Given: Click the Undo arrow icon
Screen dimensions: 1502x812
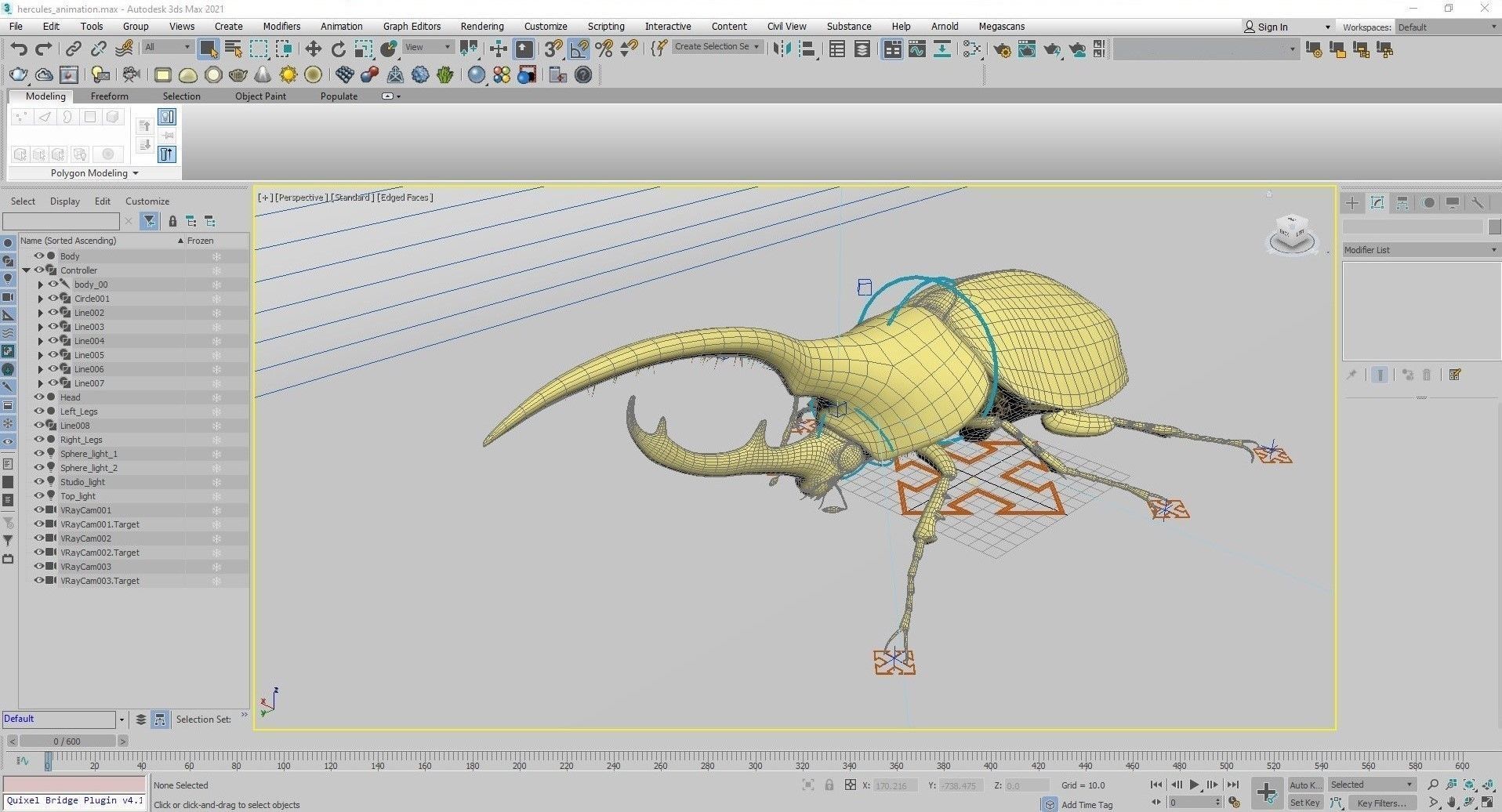Looking at the screenshot, I should pos(19,49).
